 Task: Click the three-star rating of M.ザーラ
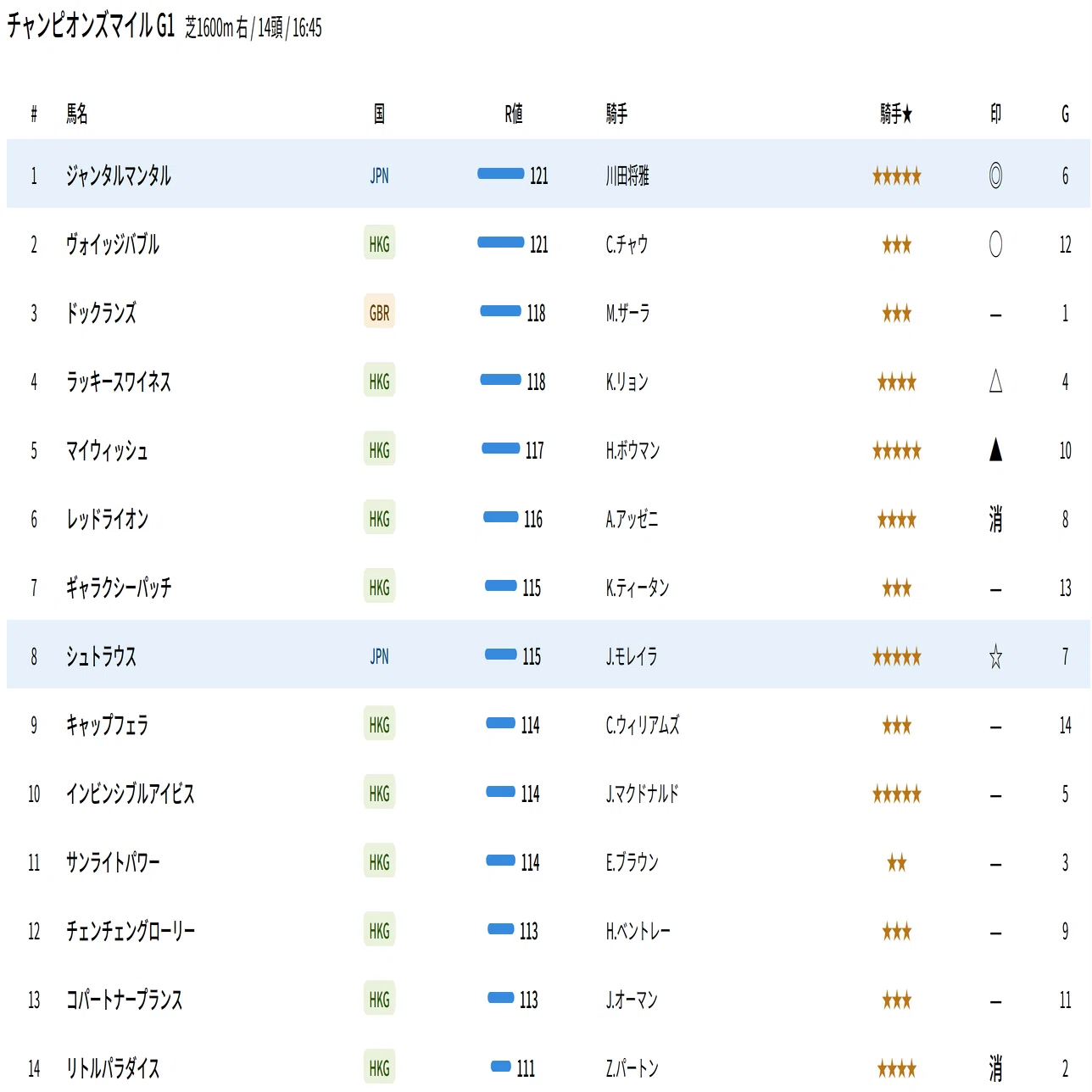point(896,314)
